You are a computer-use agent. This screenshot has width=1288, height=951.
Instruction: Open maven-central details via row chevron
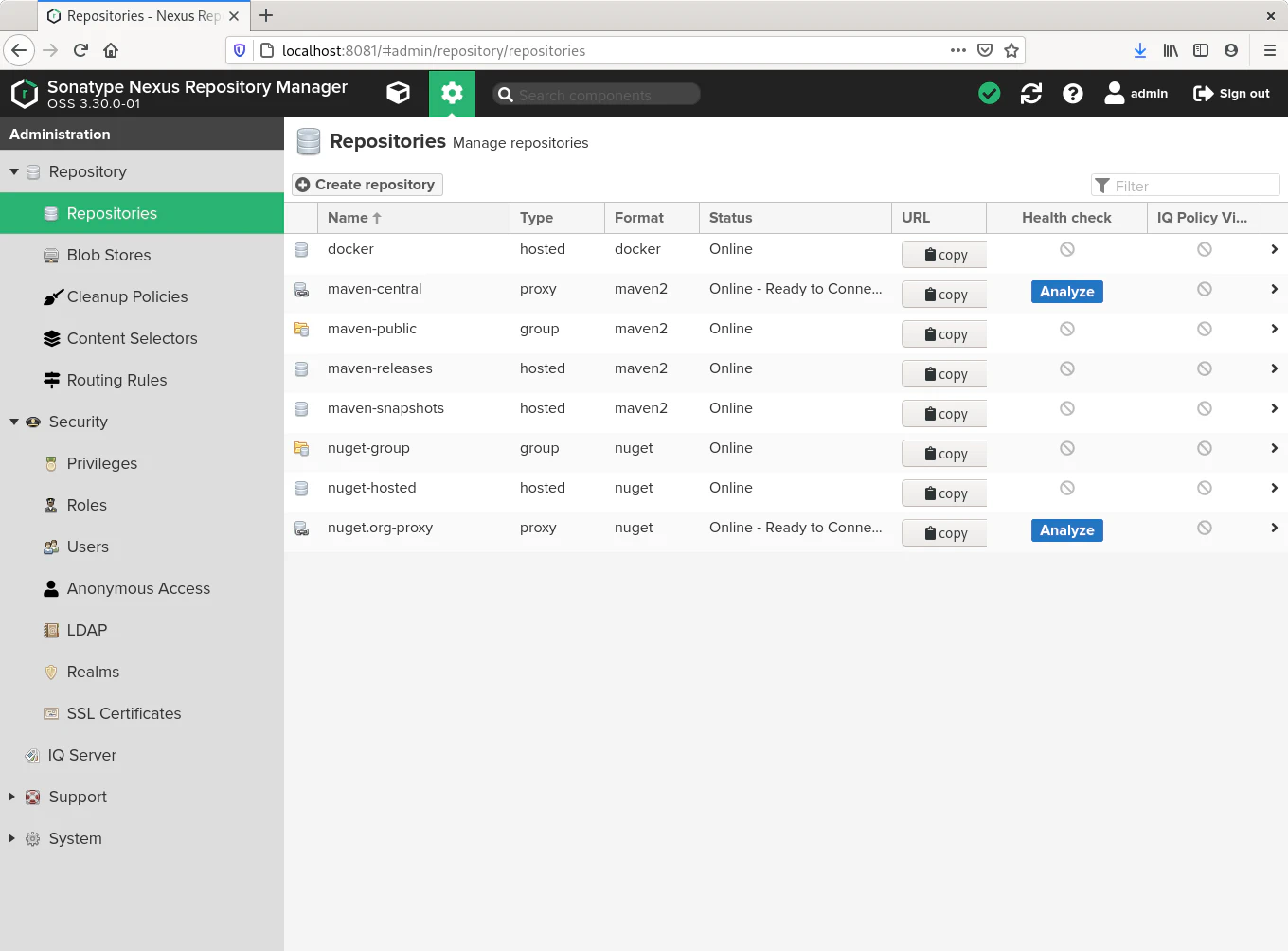click(x=1274, y=289)
